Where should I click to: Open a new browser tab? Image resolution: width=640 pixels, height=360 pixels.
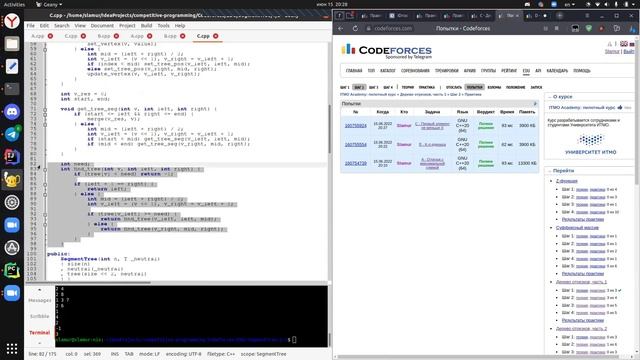pos(560,16)
